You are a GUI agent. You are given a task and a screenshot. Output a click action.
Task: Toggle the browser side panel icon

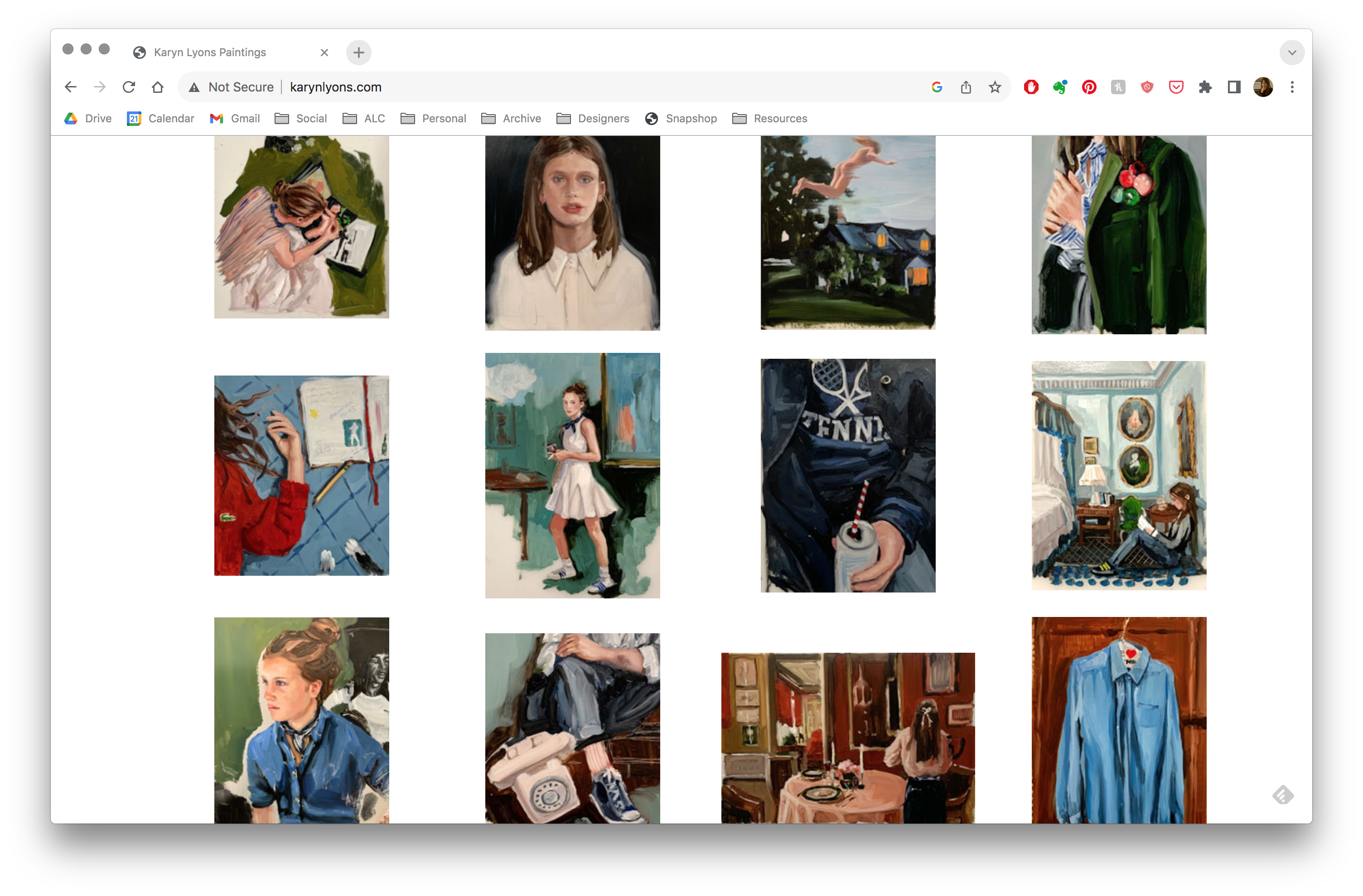point(1233,87)
